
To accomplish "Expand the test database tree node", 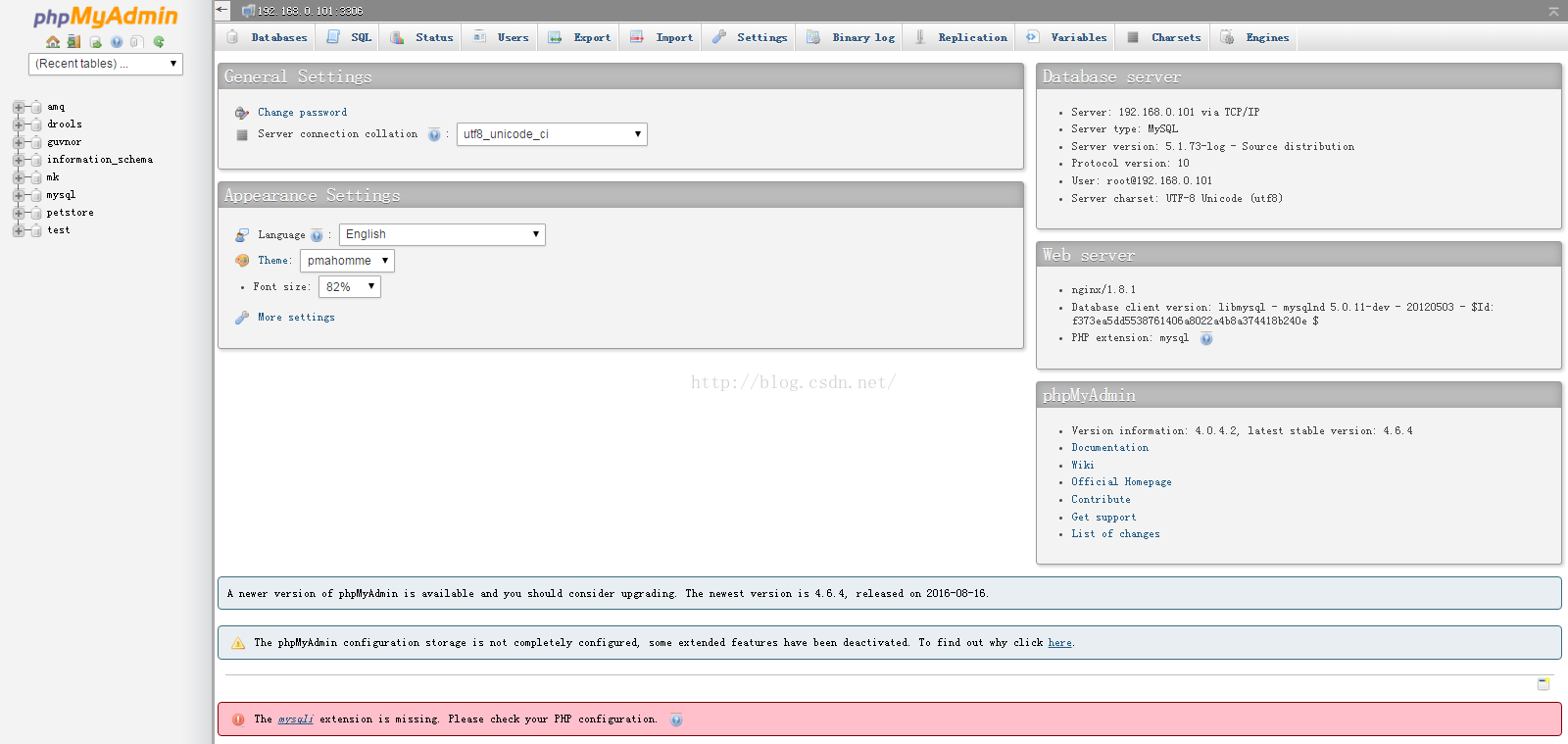I will [x=18, y=230].
